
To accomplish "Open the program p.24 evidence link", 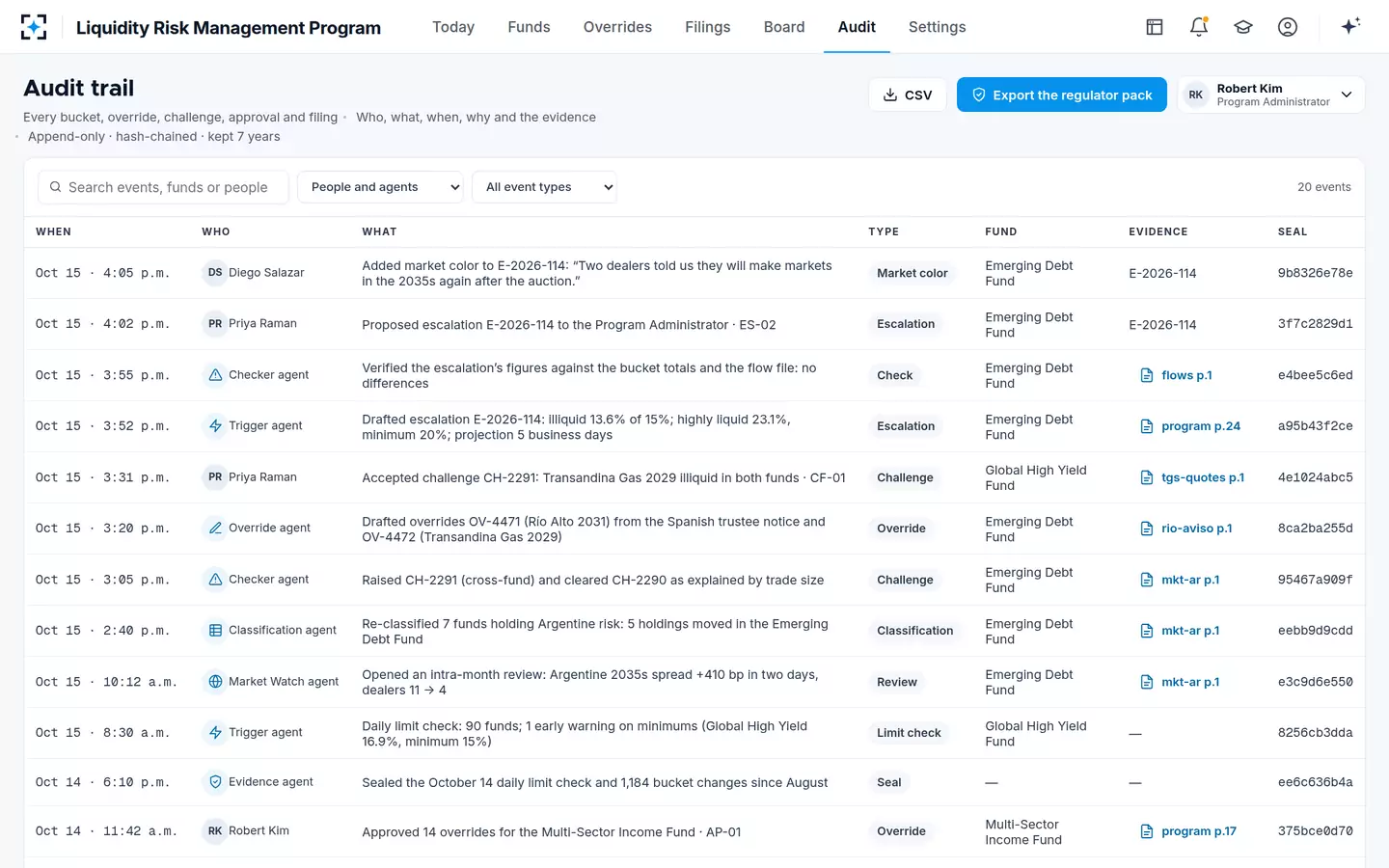I will (x=1190, y=426).
